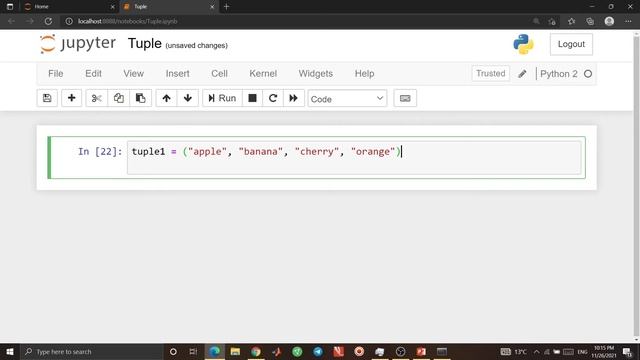640x360 pixels.
Task: Open browser tab actions menu icon
Action: [x=10, y=7]
